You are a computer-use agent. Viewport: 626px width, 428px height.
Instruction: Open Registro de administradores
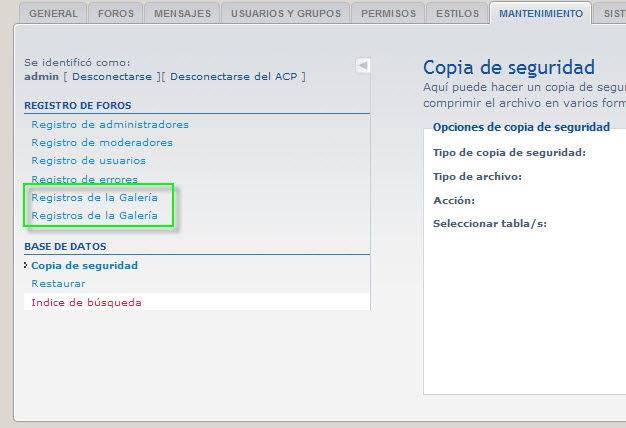[x=110, y=125]
